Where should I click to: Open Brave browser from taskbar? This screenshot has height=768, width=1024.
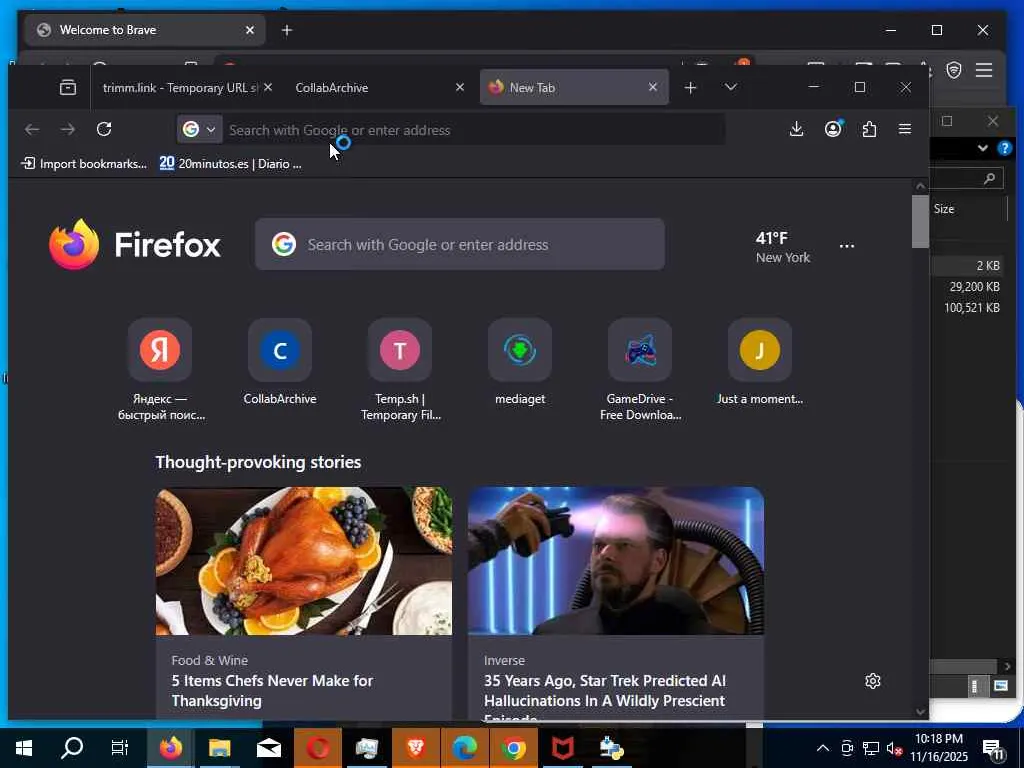416,748
